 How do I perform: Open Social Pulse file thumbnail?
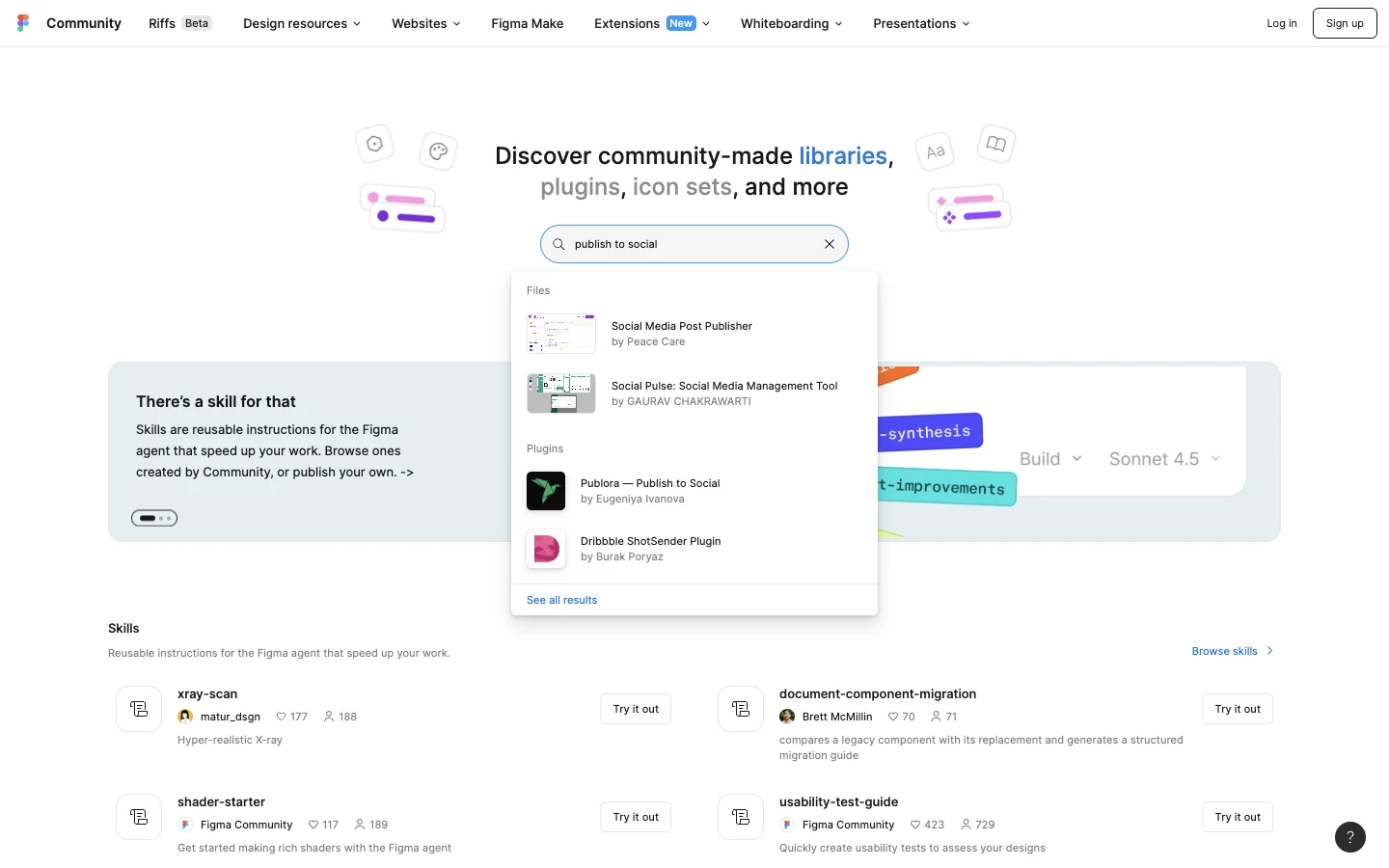pos(561,393)
